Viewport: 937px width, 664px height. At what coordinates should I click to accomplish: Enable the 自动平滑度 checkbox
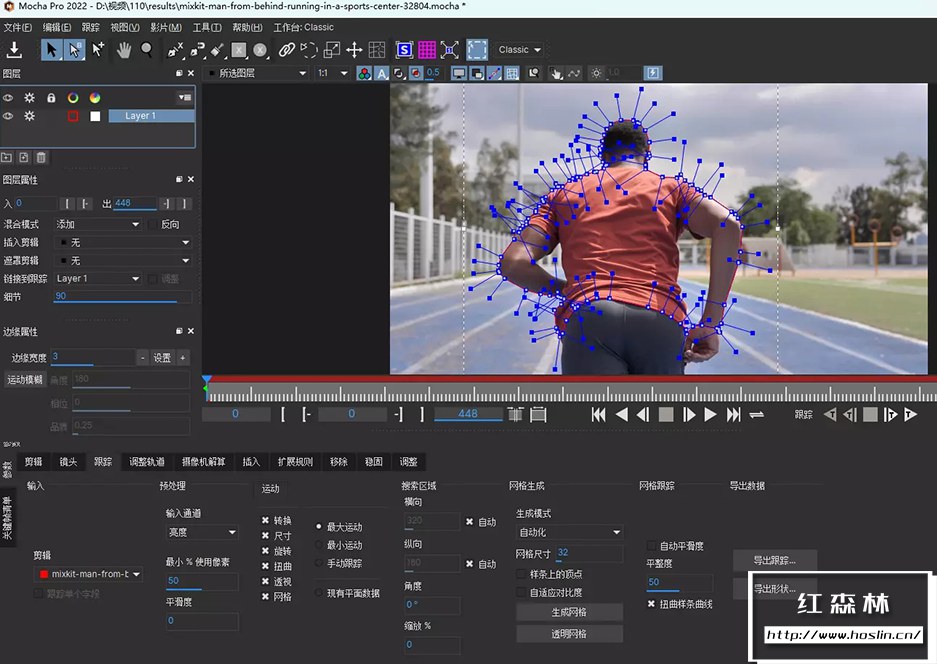(x=652, y=546)
